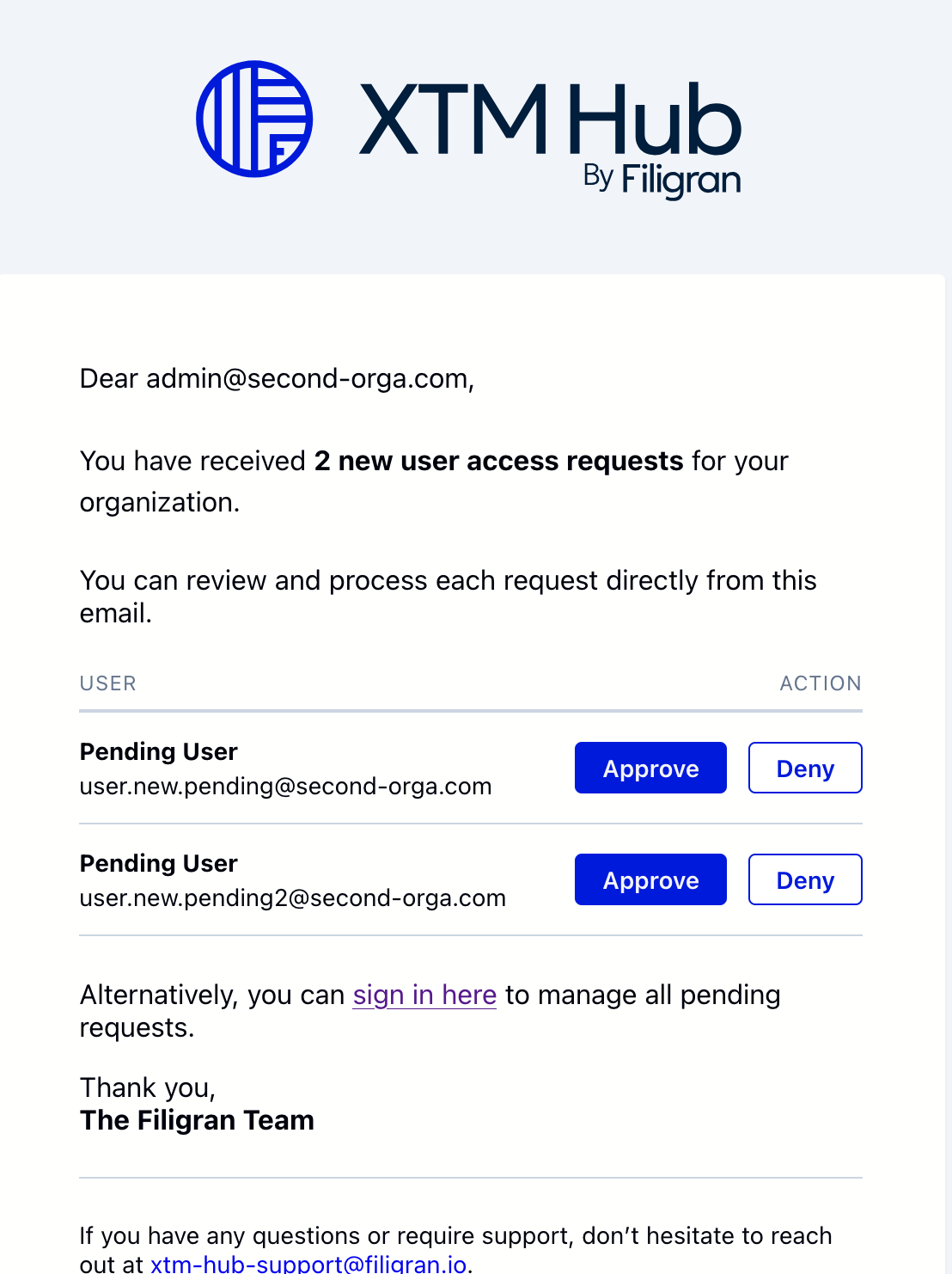
Task: Select the first 'Pending User' name
Action: tap(159, 752)
